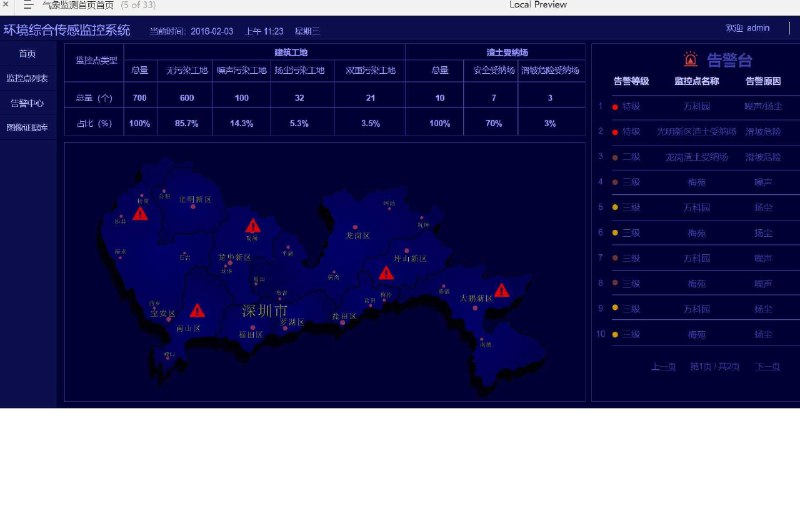Click the 告警原因 column header
This screenshot has width=800, height=526.
[x=763, y=81]
